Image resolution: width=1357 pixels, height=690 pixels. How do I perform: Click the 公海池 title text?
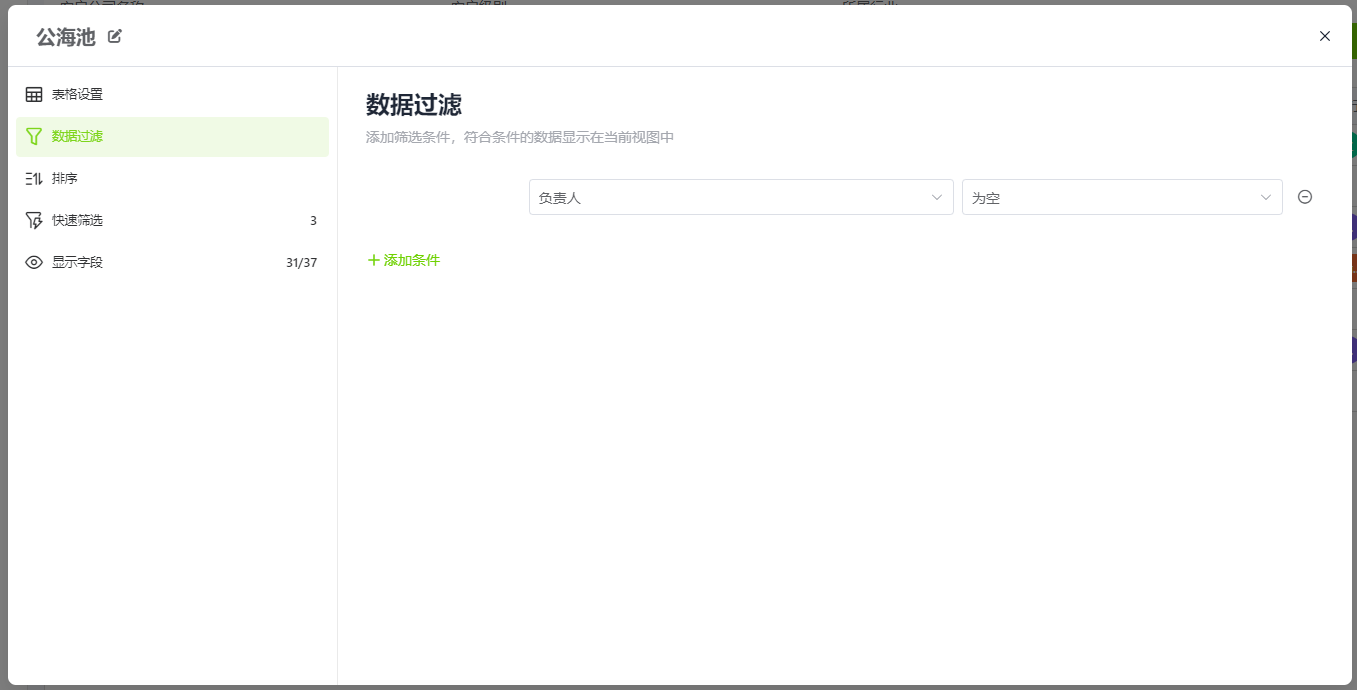[x=66, y=37]
